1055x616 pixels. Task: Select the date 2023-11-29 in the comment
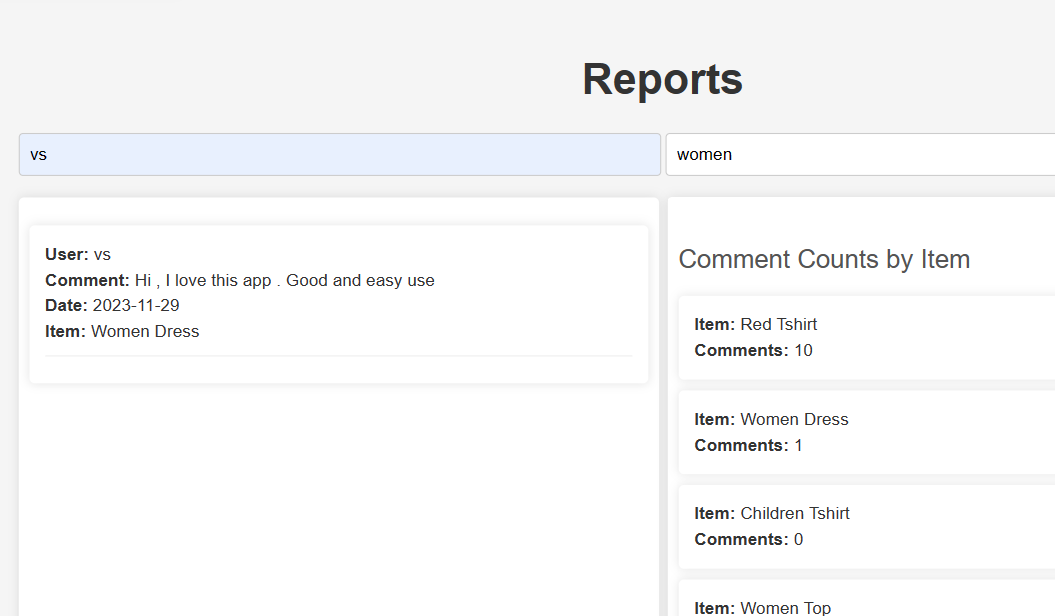(x=131, y=305)
